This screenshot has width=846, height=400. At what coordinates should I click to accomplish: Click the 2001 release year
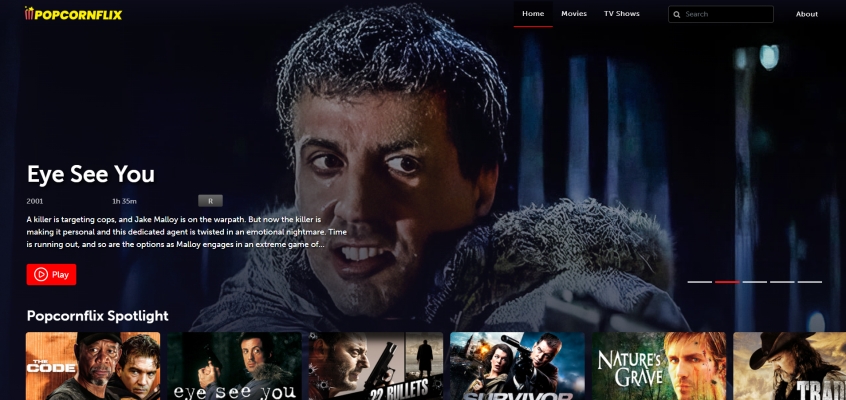(x=35, y=201)
